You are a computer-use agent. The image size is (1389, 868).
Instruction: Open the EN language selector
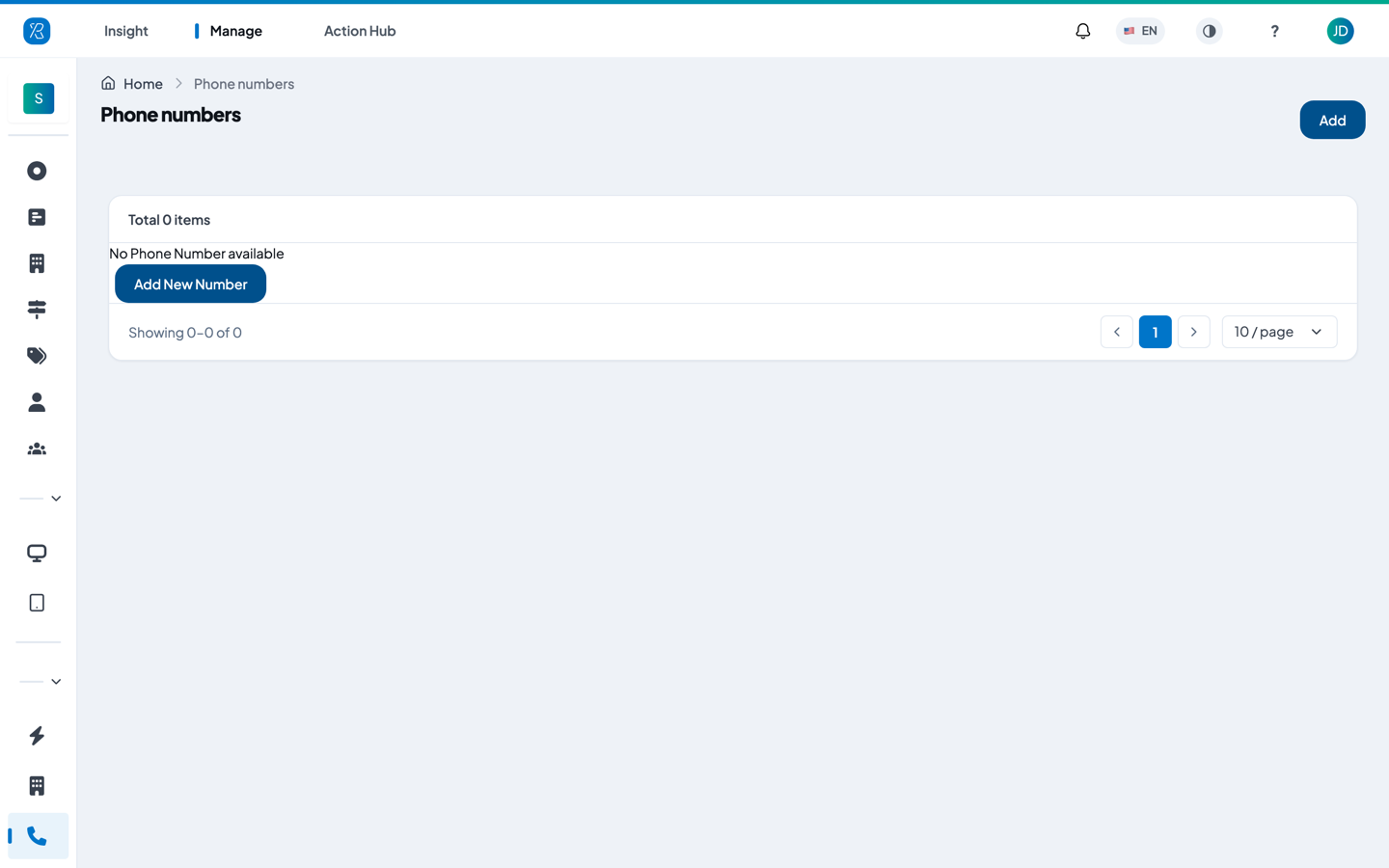1140,31
